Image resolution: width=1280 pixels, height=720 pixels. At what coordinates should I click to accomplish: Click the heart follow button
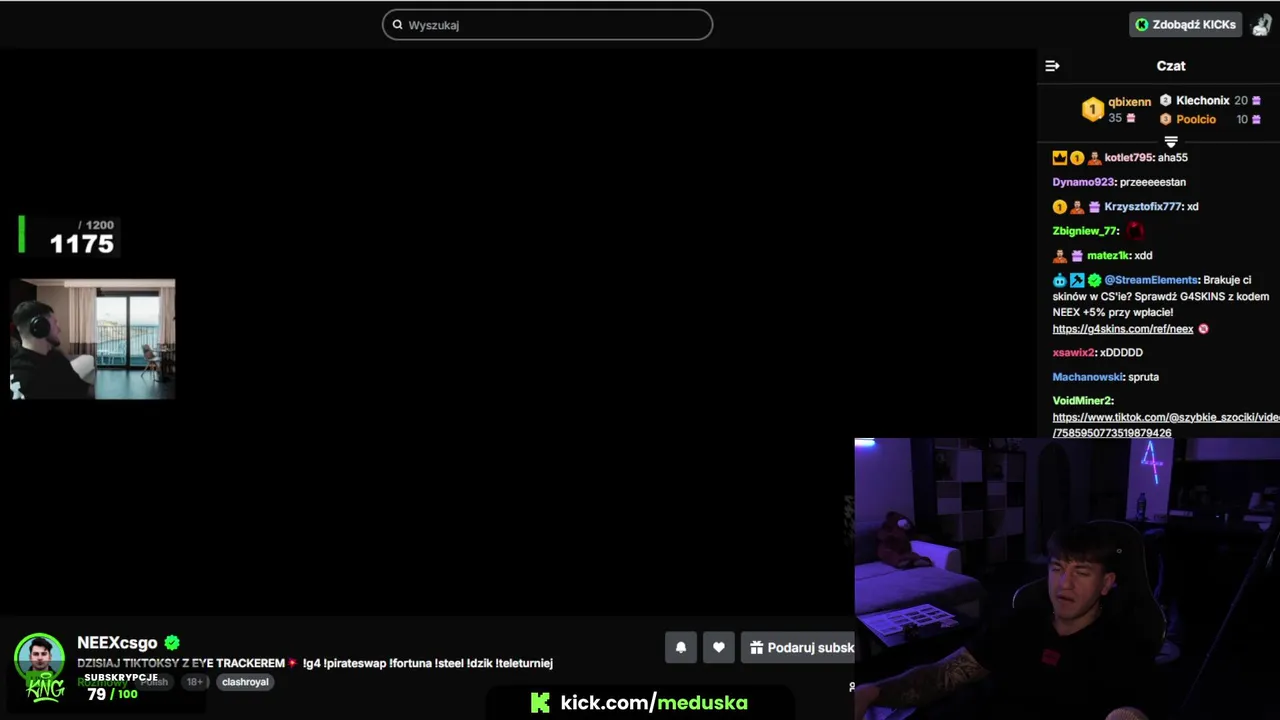(719, 647)
